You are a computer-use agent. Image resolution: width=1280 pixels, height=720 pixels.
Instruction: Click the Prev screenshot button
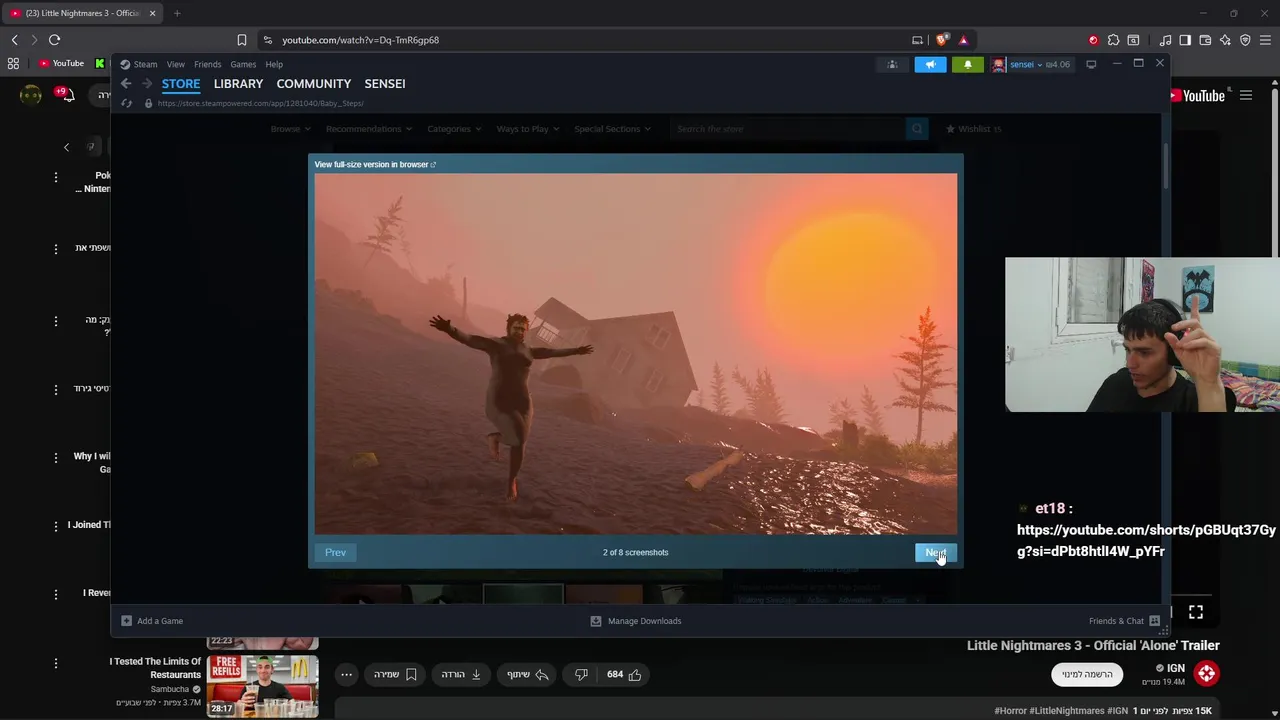click(335, 552)
